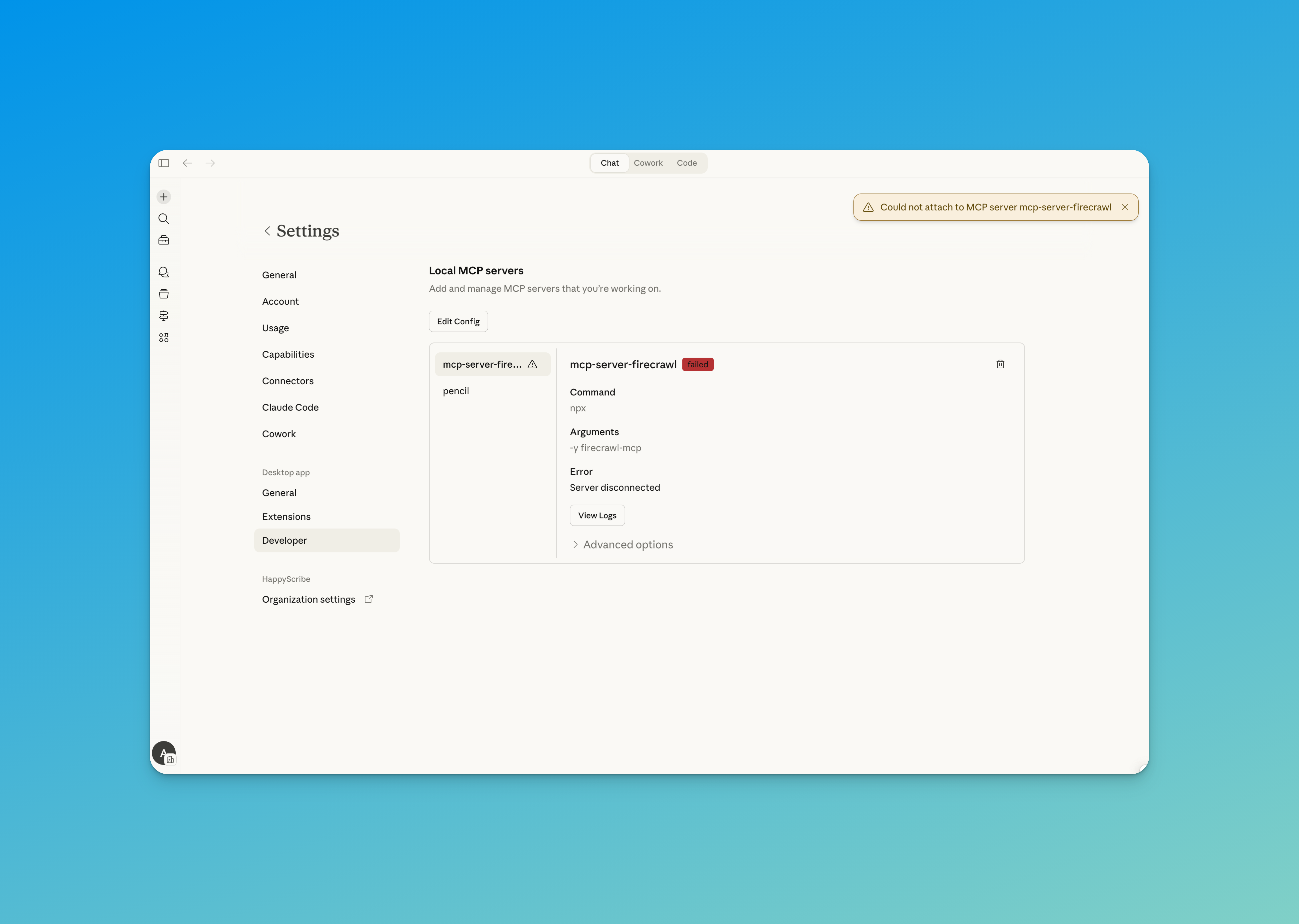Open Extensions under Desktop app
1299x924 pixels.
[286, 517]
